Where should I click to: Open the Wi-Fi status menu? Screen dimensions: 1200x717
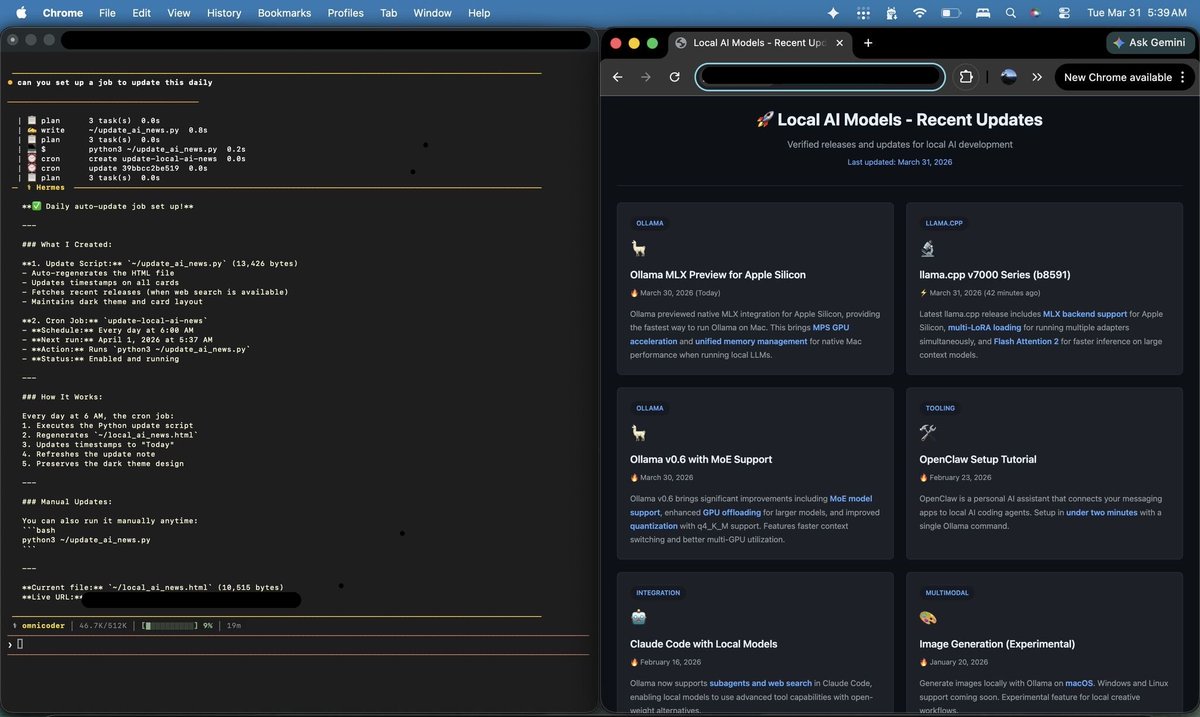[x=920, y=13]
